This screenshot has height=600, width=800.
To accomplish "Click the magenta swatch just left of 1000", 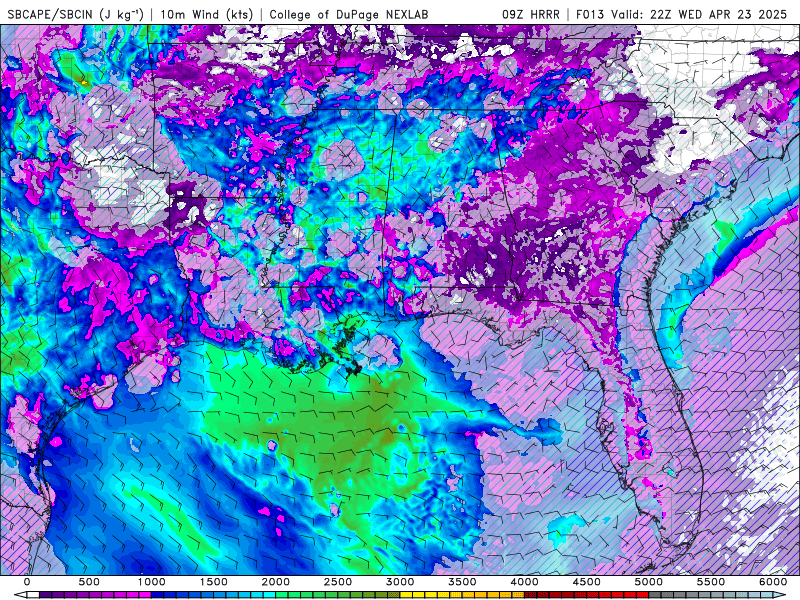I will [x=145, y=595].
